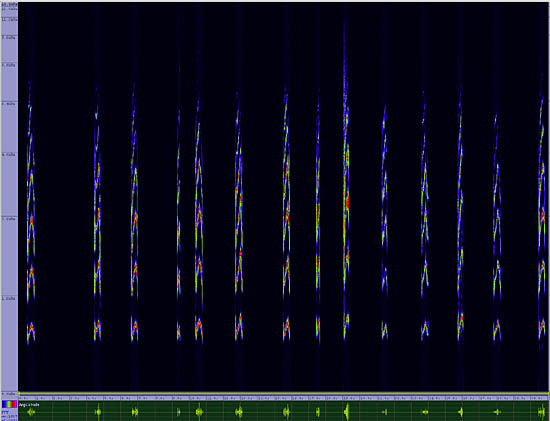
Task: Click inside the green amplitude waveform panel
Action: (x=284, y=411)
